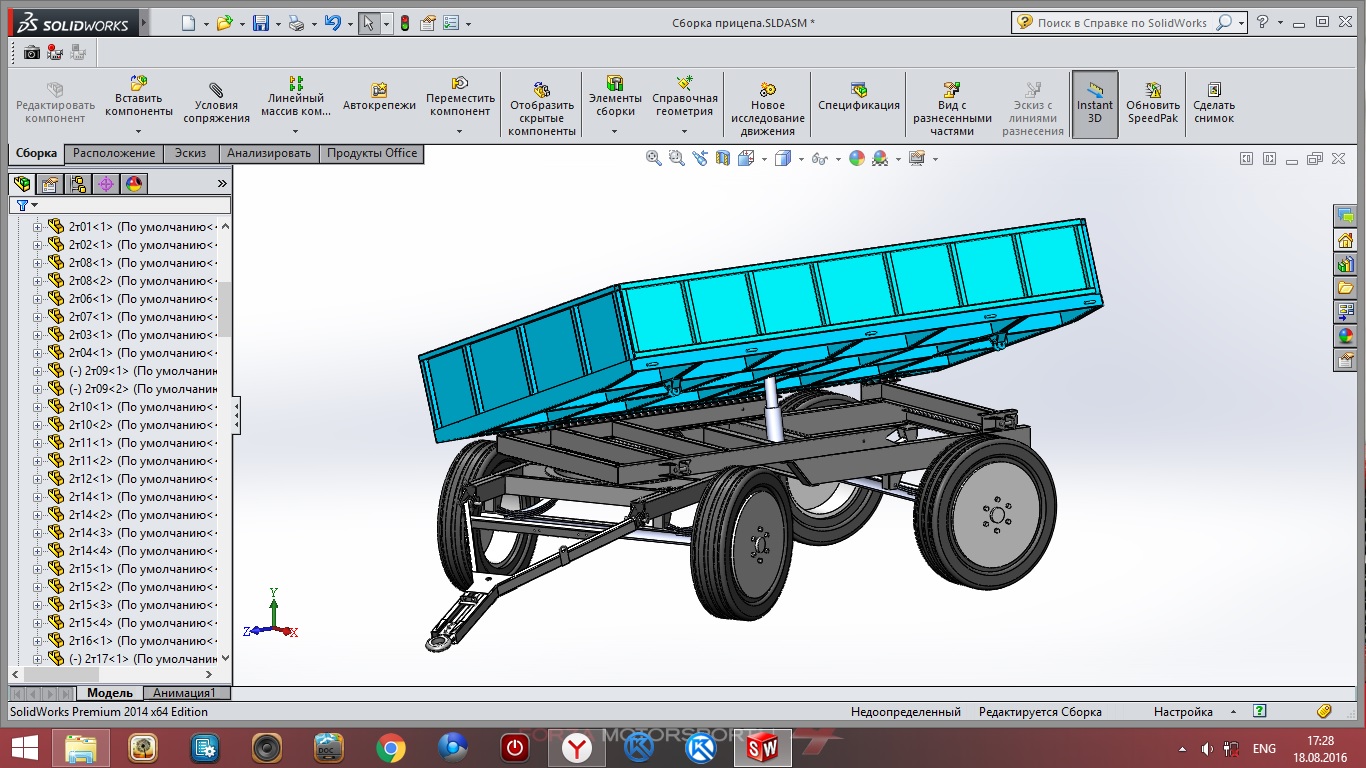This screenshot has height=768, width=1366.
Task: Expand the (-) 2т09<1> component node
Action: click(38, 371)
